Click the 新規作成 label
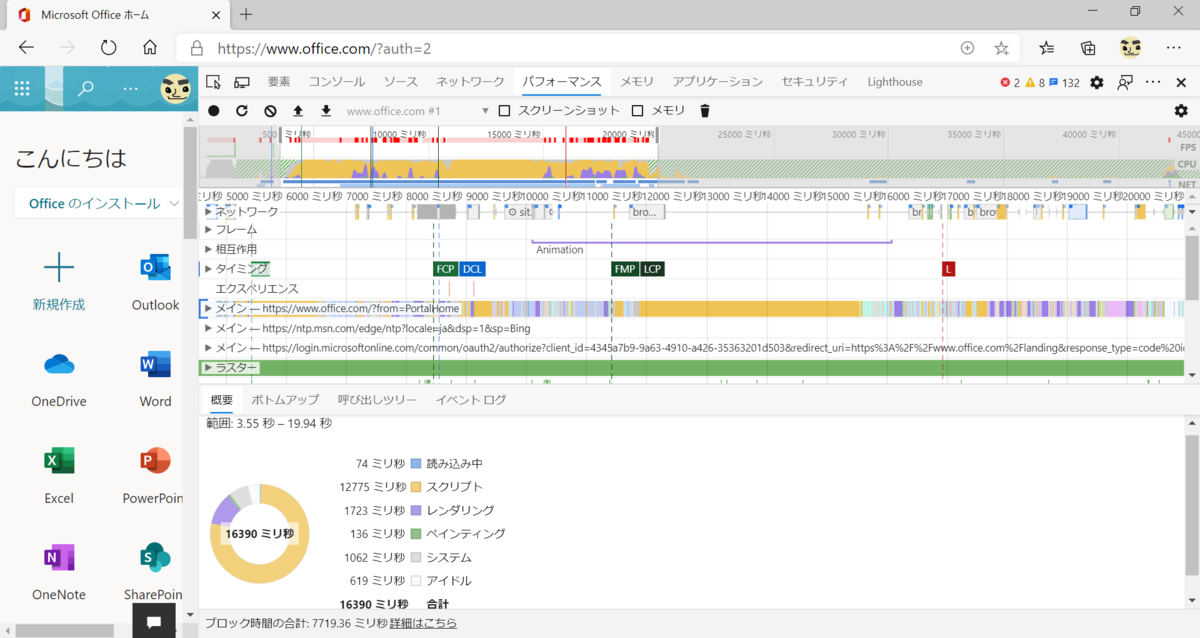The image size is (1200, 638). tap(59, 305)
